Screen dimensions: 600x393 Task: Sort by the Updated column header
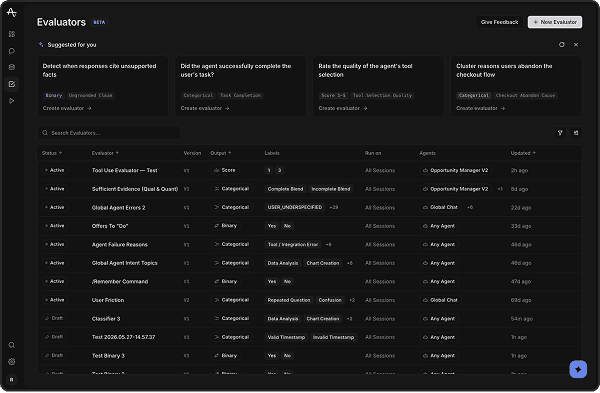click(523, 153)
